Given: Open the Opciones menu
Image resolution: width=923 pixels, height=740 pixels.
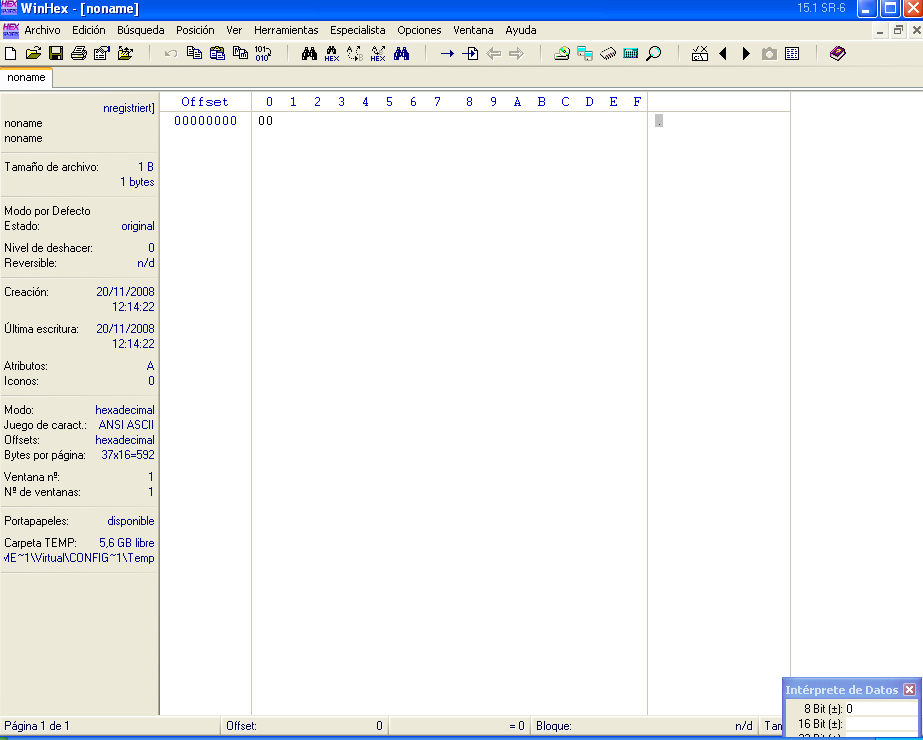Looking at the screenshot, I should (x=419, y=30).
